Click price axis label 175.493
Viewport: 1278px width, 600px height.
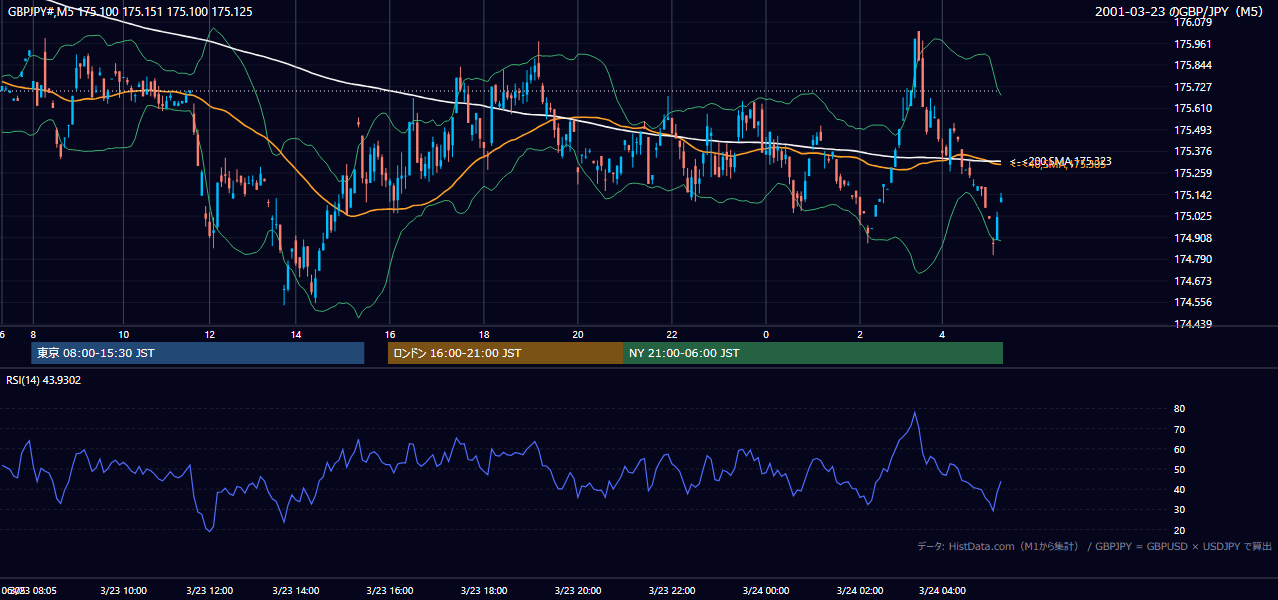coord(1193,130)
